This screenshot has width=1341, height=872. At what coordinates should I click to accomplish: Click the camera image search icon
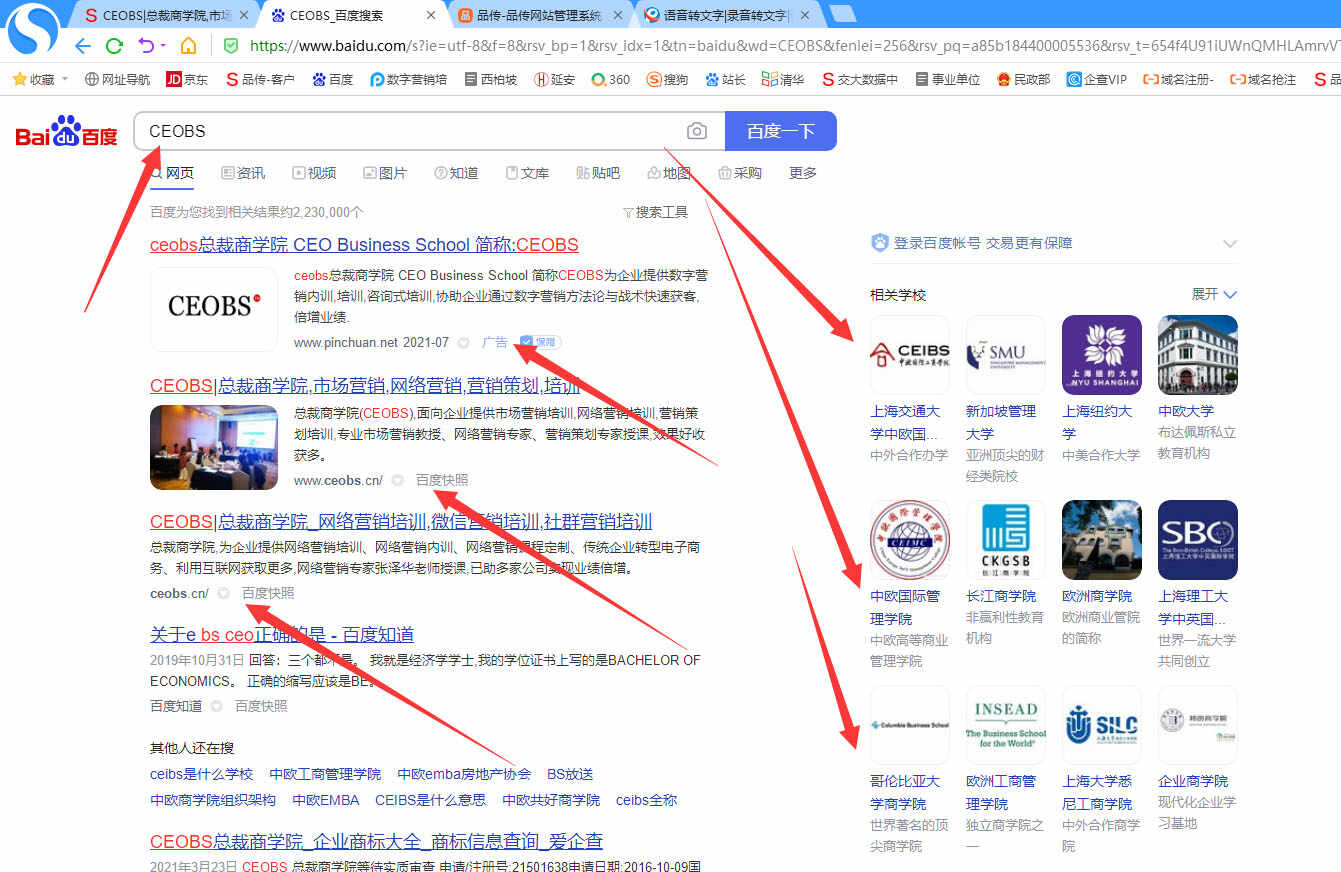coord(697,131)
